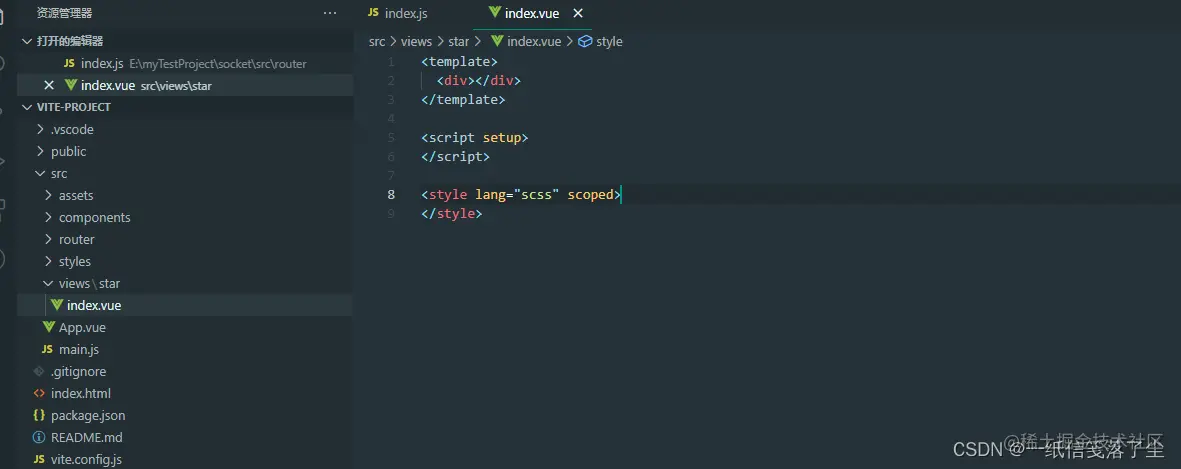1181x469 pixels.
Task: Click the git icon beside .gitignore
Action: [39, 371]
